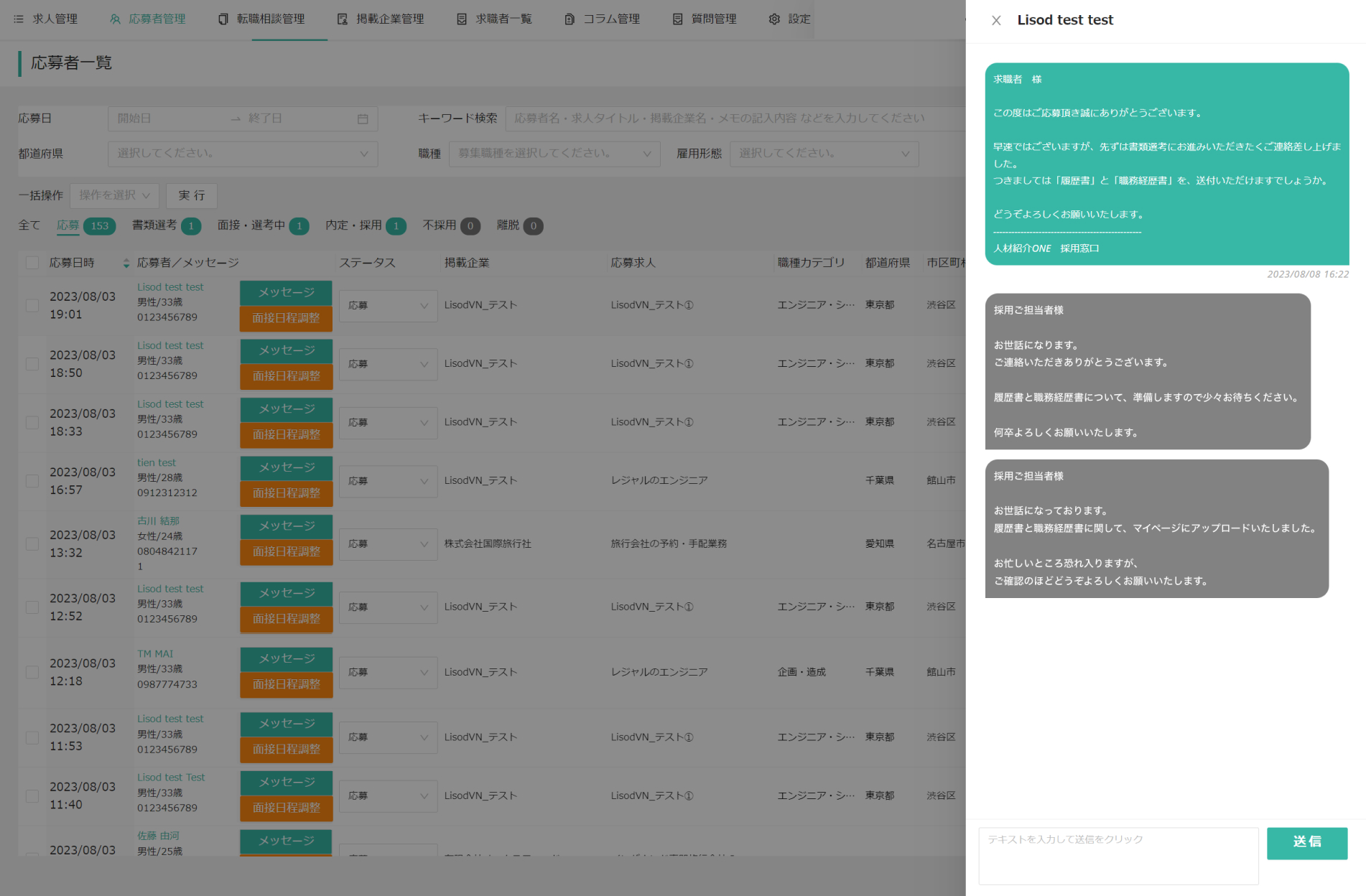The height and width of the screenshot is (896, 1366).
Task: Open the 質問管理 menu
Action: [x=705, y=19]
